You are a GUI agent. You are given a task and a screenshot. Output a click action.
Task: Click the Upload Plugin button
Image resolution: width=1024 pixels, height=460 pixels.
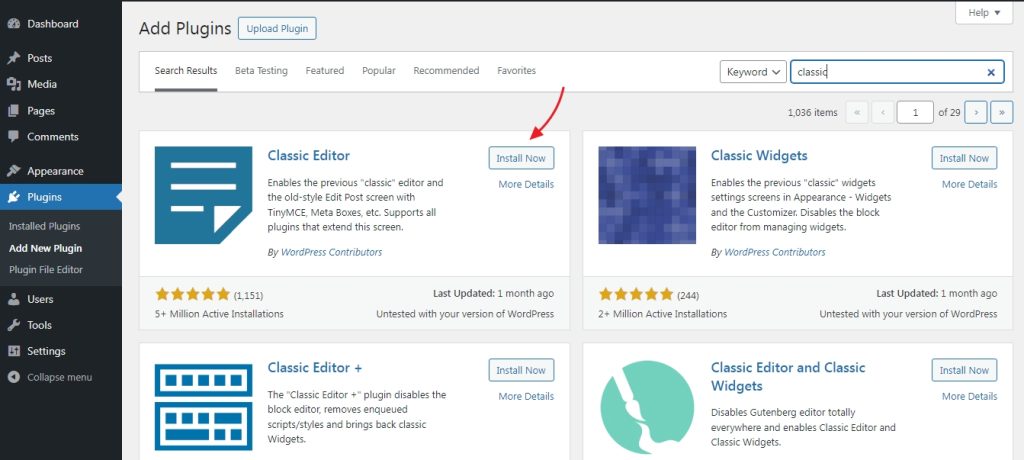click(277, 29)
